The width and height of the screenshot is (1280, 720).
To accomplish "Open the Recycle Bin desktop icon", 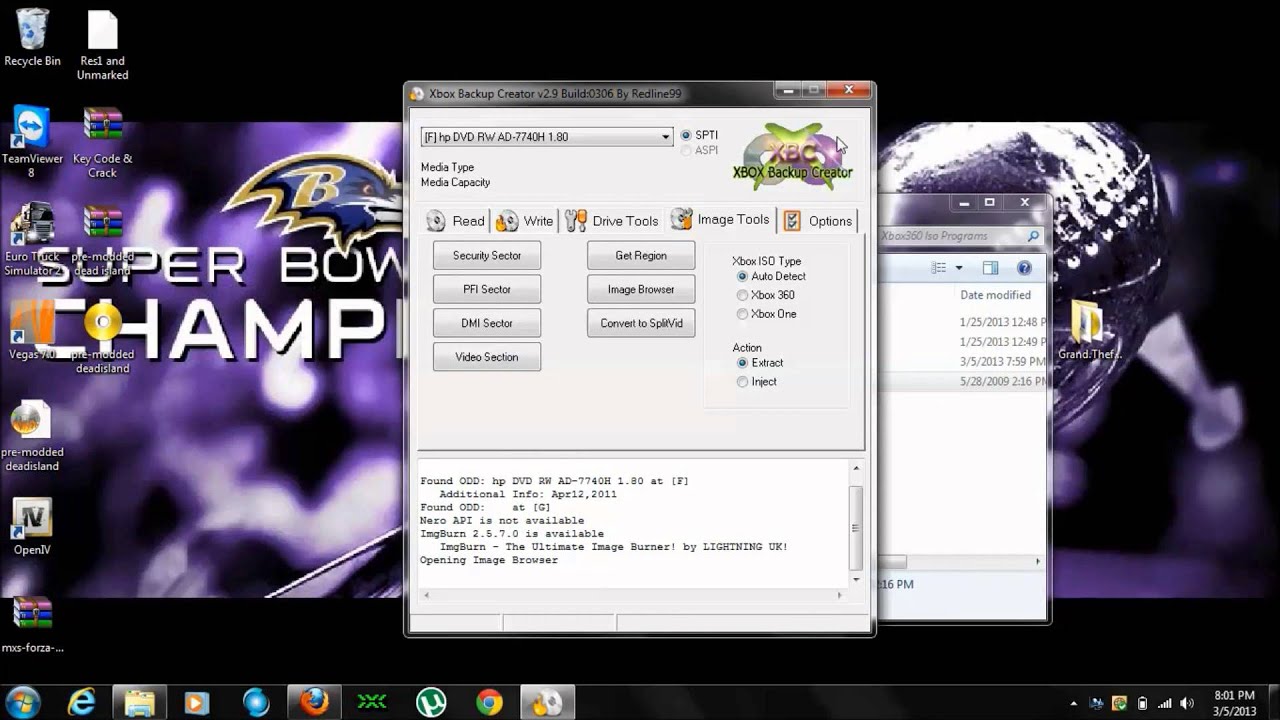I will [x=32, y=30].
